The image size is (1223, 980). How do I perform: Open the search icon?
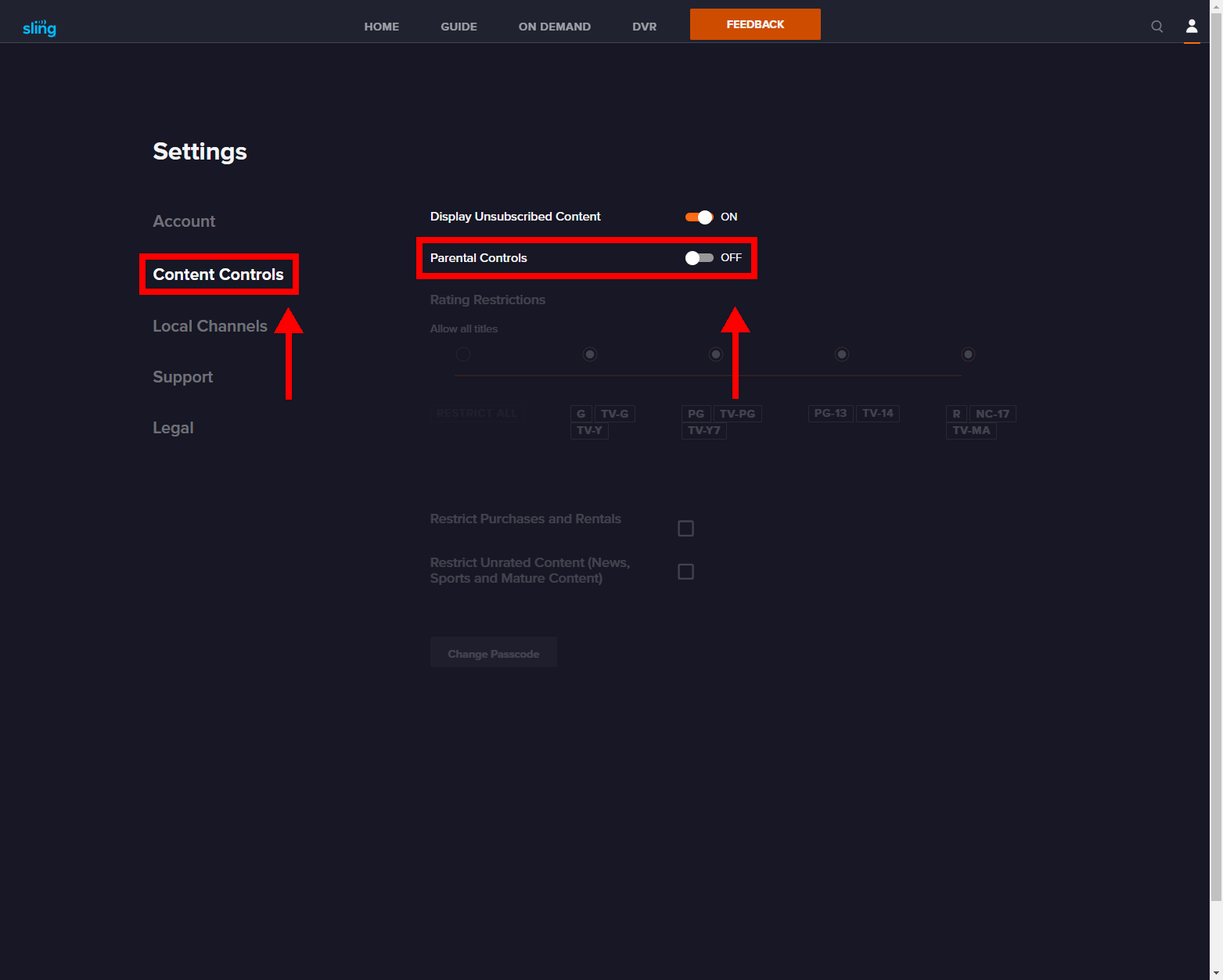coord(1156,26)
